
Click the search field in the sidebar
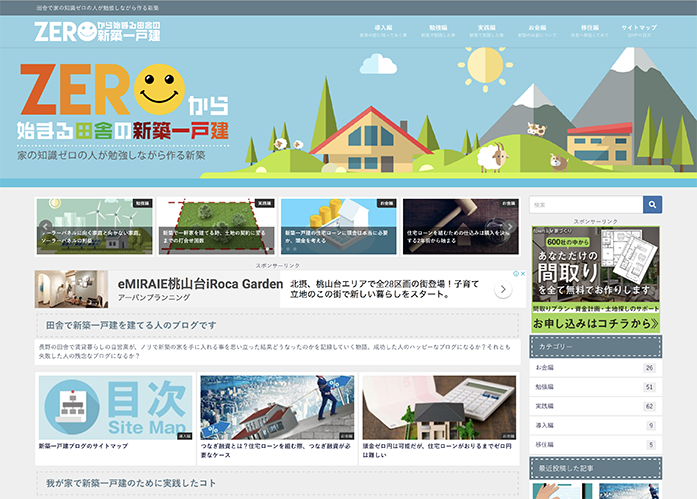coord(586,205)
